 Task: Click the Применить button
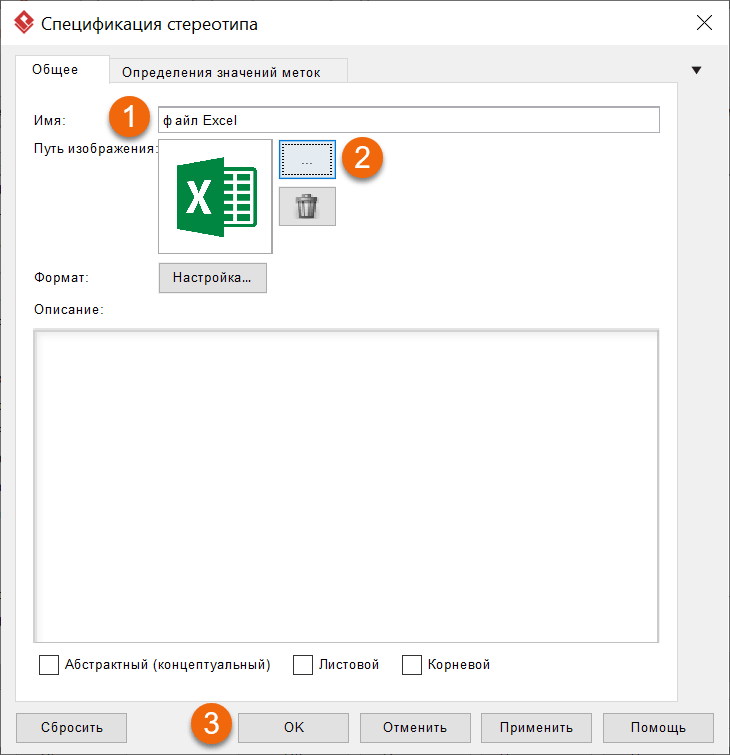[x=537, y=727]
